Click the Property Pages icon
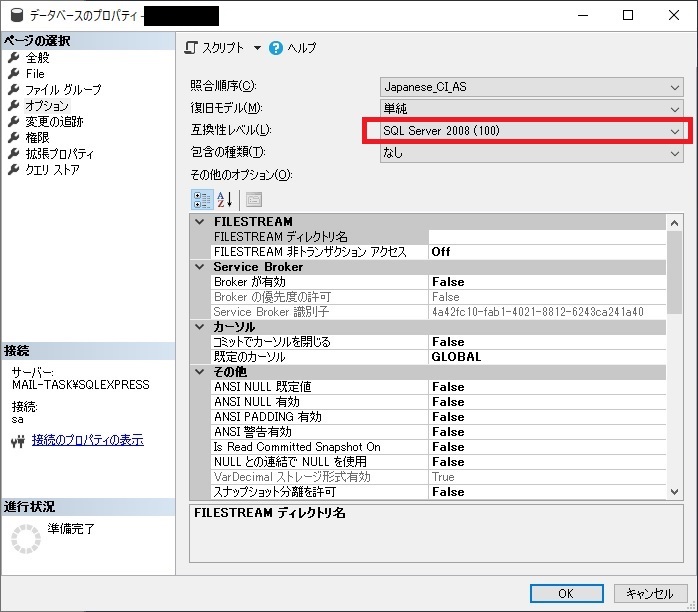 tap(253, 198)
